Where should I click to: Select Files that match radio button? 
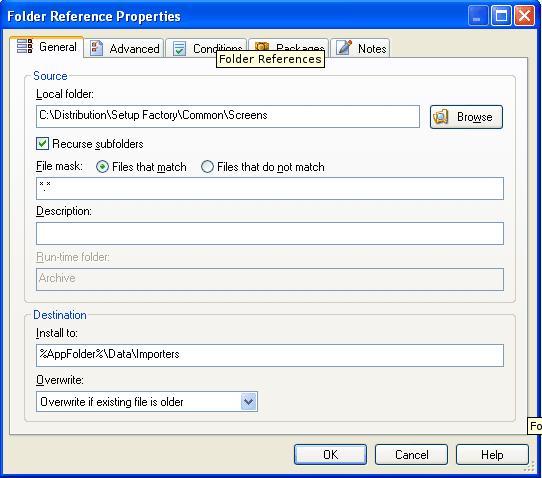click(102, 167)
